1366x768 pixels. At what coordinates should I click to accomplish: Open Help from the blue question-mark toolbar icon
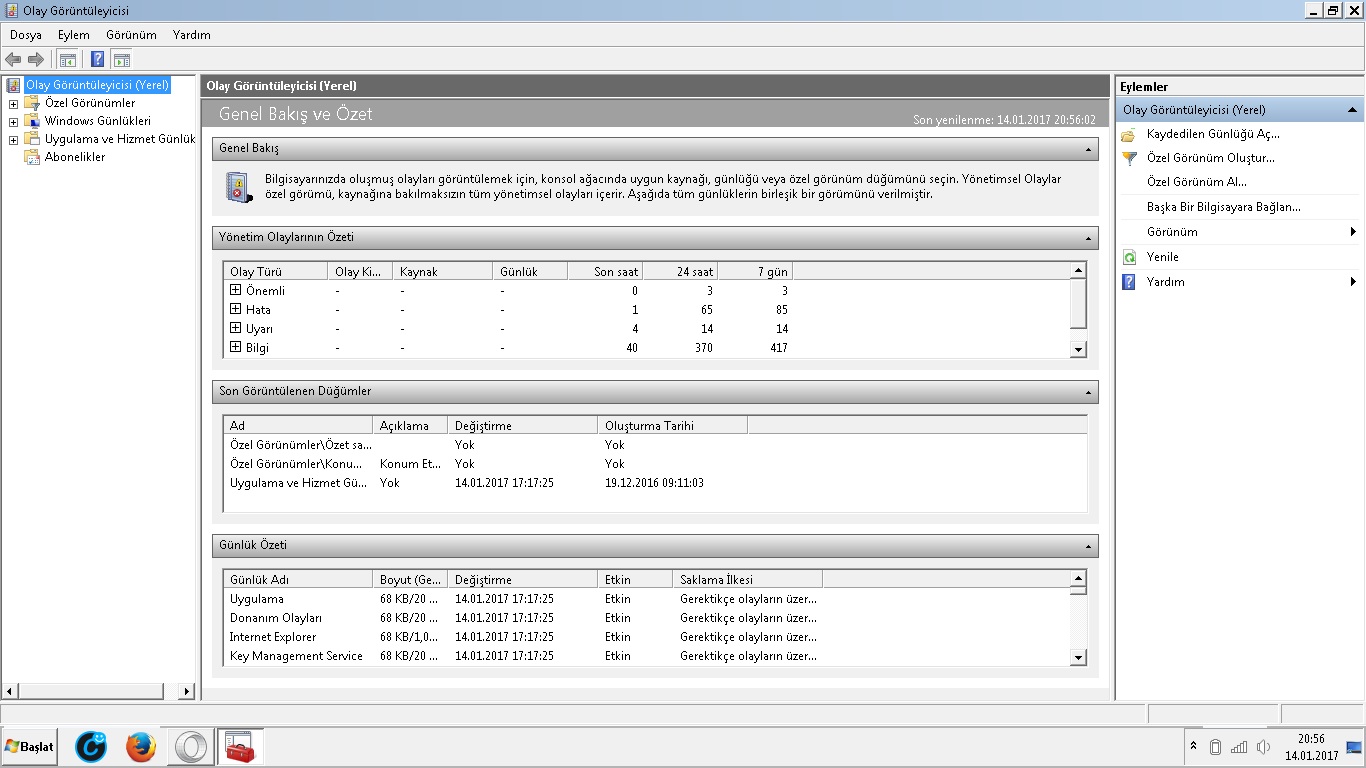[x=98, y=59]
